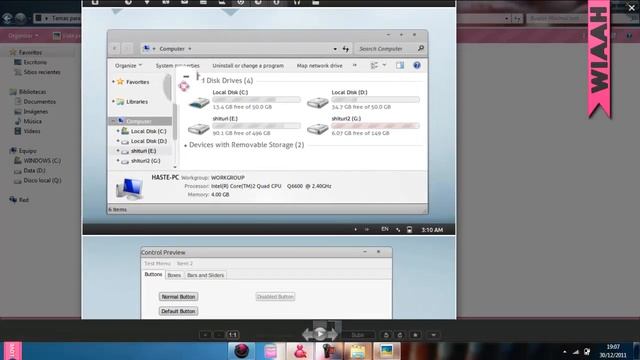Viewport: 640px width, 360px height.
Task: Switch to Bars and Sliders tab
Action: click(205, 275)
